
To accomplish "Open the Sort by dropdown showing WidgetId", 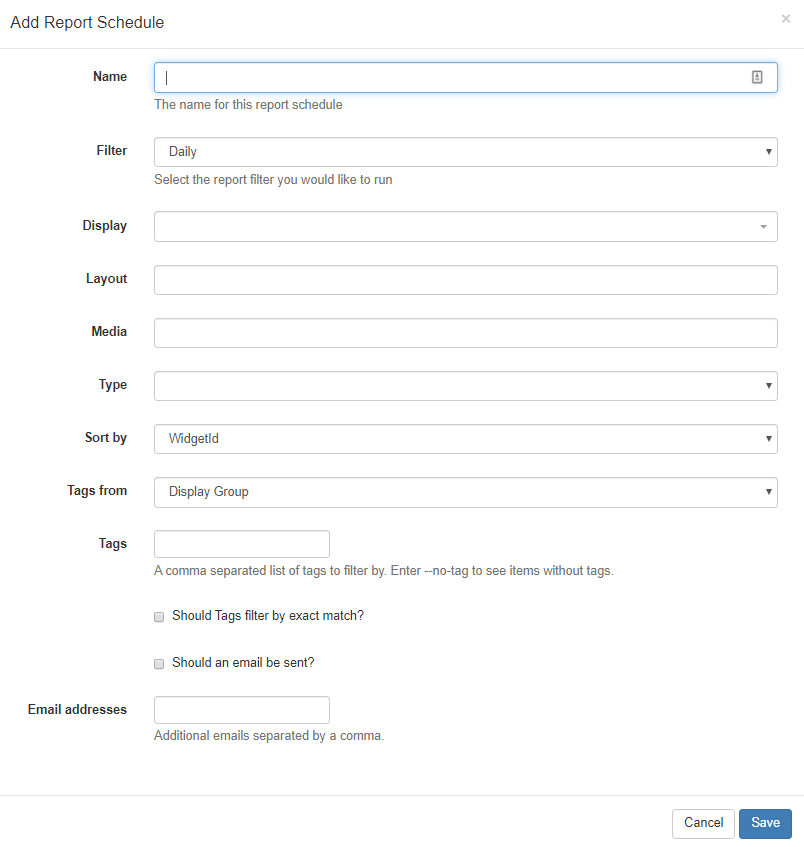I will [x=465, y=439].
